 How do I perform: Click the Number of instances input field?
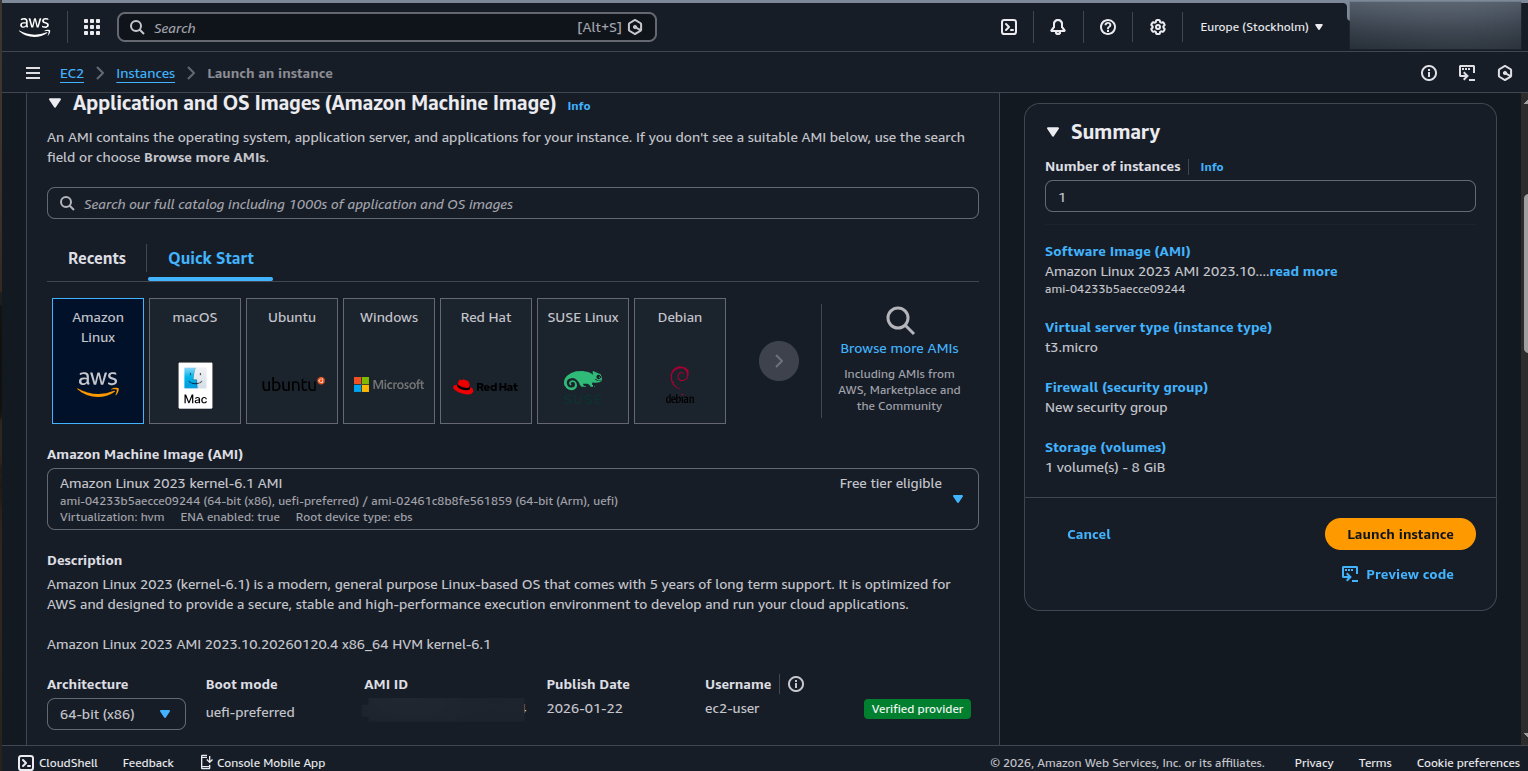tap(1259, 196)
